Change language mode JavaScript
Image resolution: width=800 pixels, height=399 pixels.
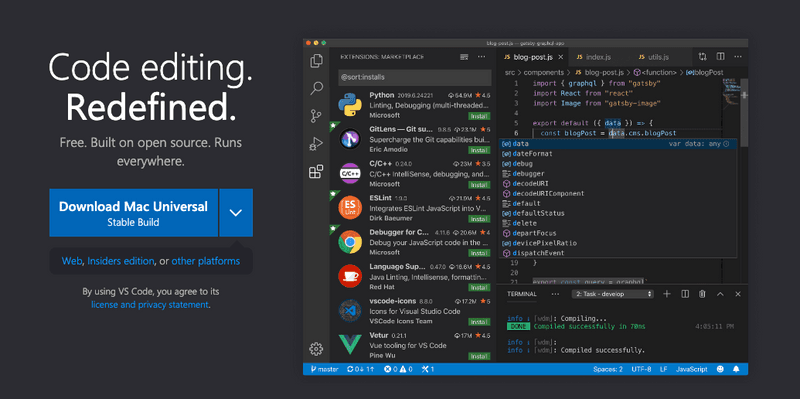coord(691,369)
